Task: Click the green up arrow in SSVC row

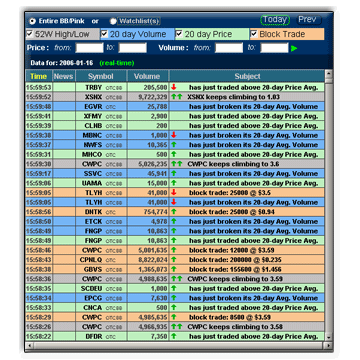Action: (173, 173)
